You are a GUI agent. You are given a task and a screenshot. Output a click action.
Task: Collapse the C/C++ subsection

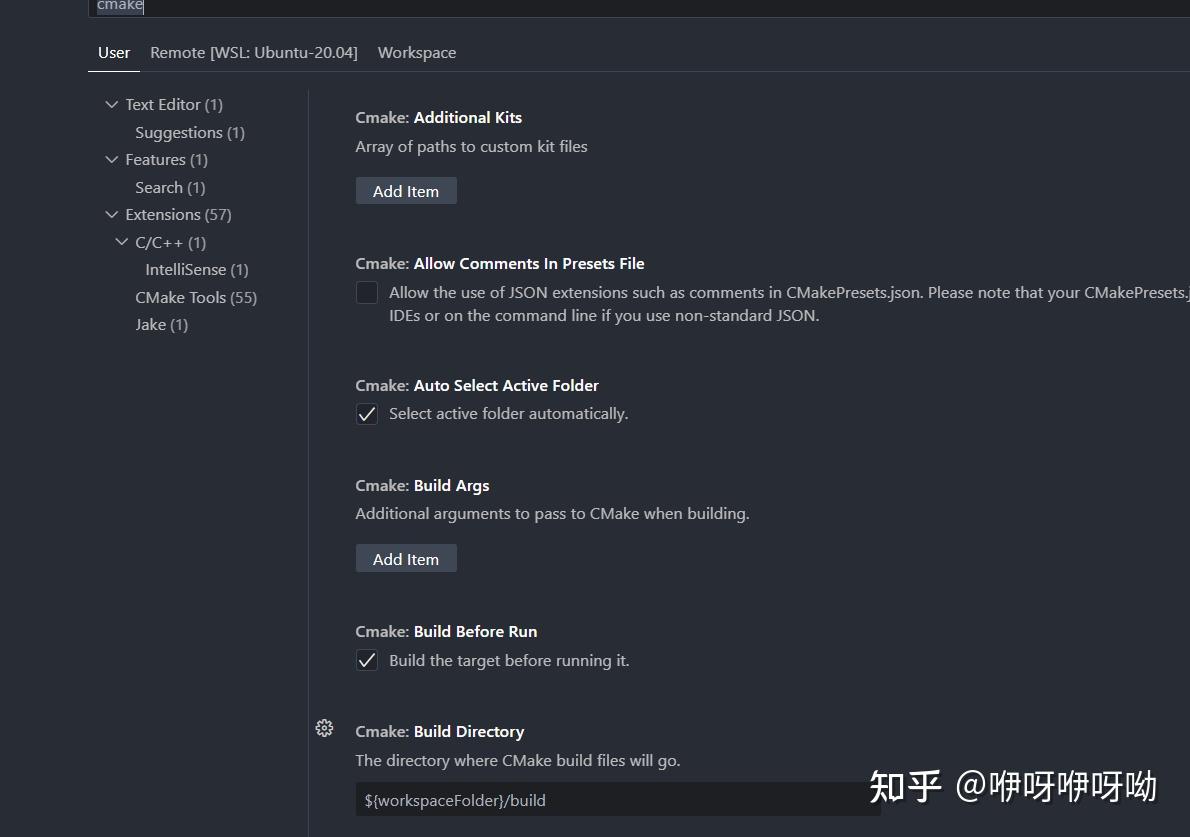tap(122, 242)
